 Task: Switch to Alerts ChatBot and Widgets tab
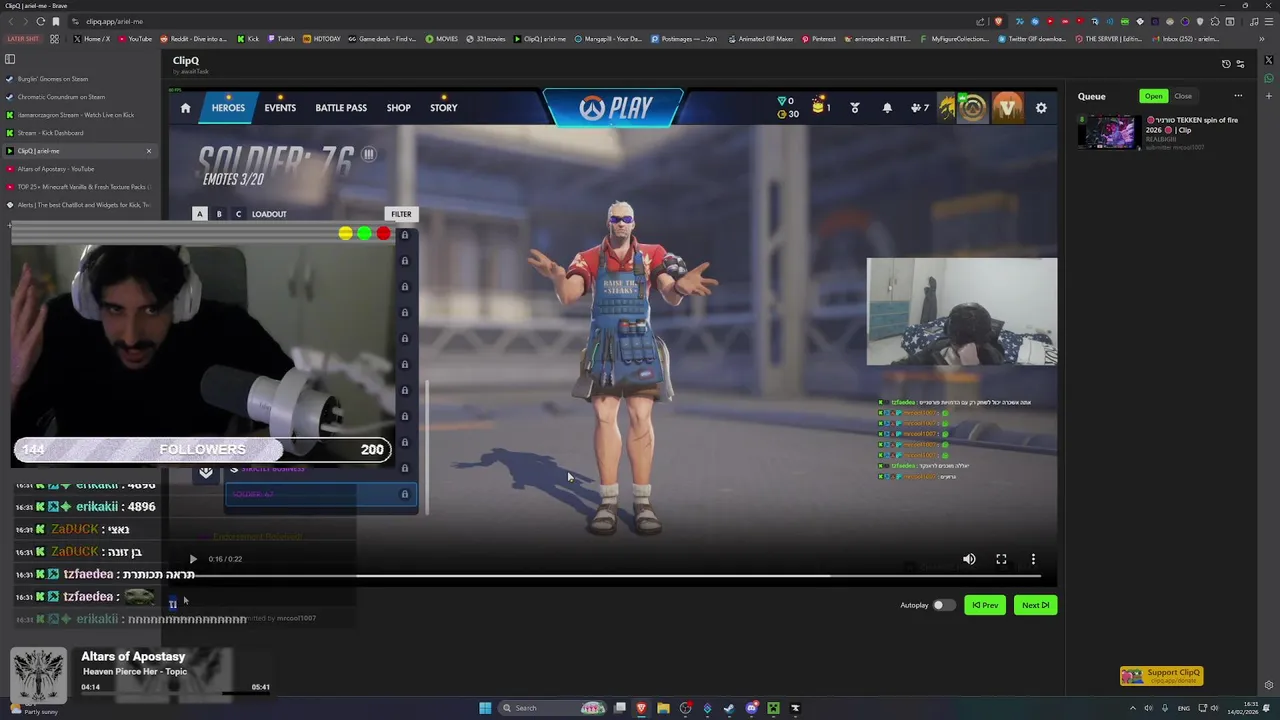tap(80, 205)
